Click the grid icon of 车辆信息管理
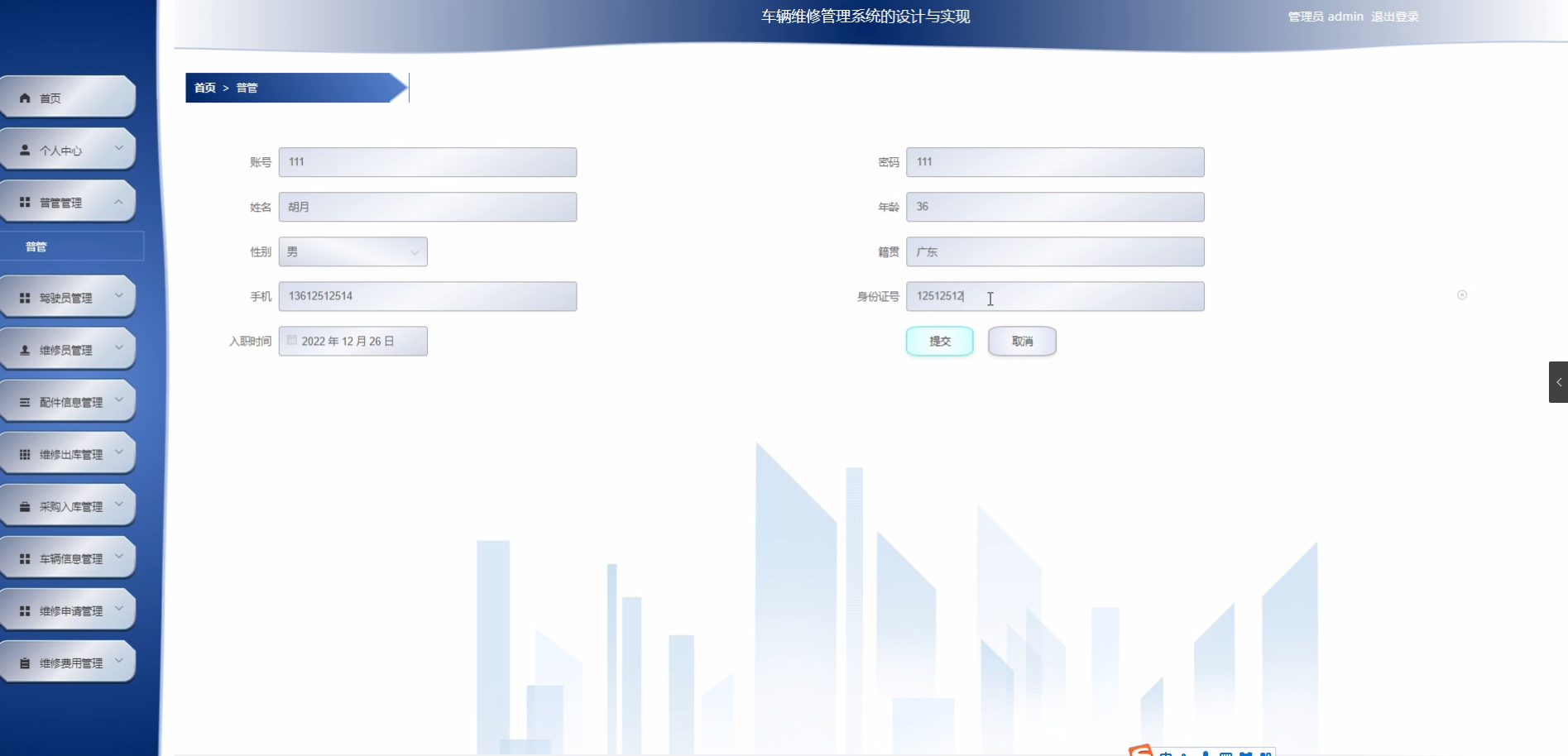The height and width of the screenshot is (756, 1568). [25, 558]
